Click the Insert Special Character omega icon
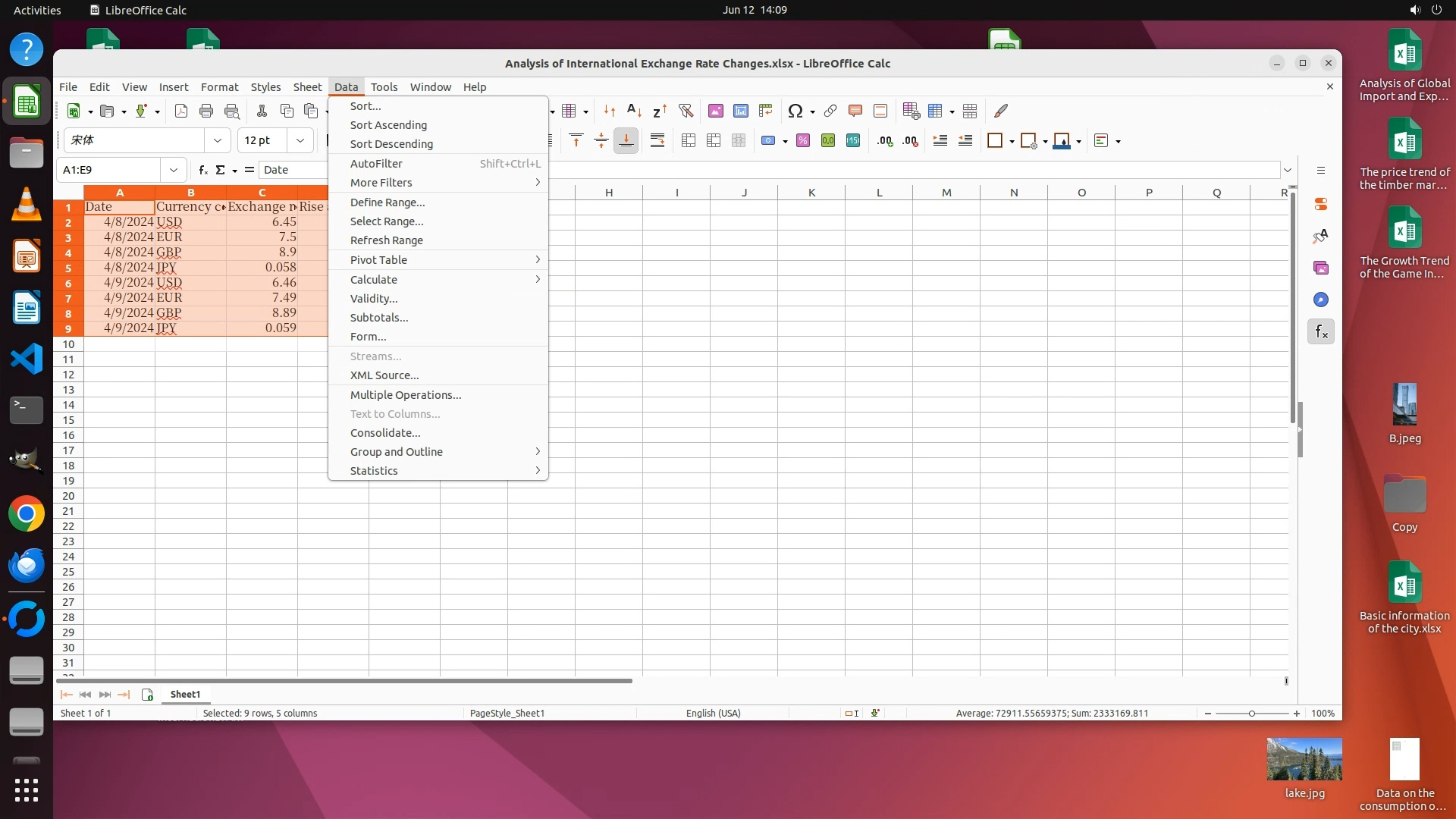The image size is (1456, 819). 795,111
